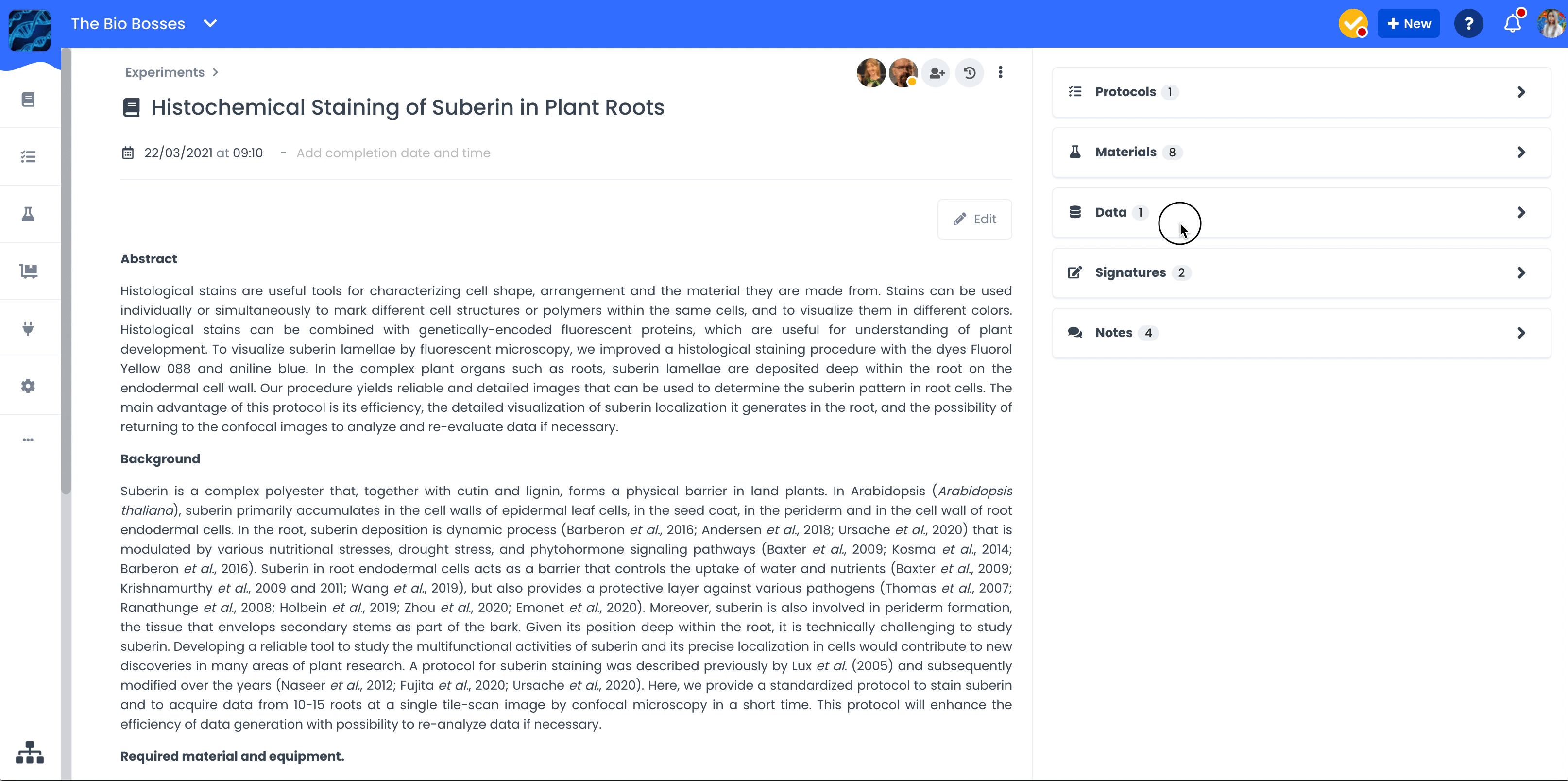
Task: Click Add completion date and time field
Action: (x=392, y=153)
